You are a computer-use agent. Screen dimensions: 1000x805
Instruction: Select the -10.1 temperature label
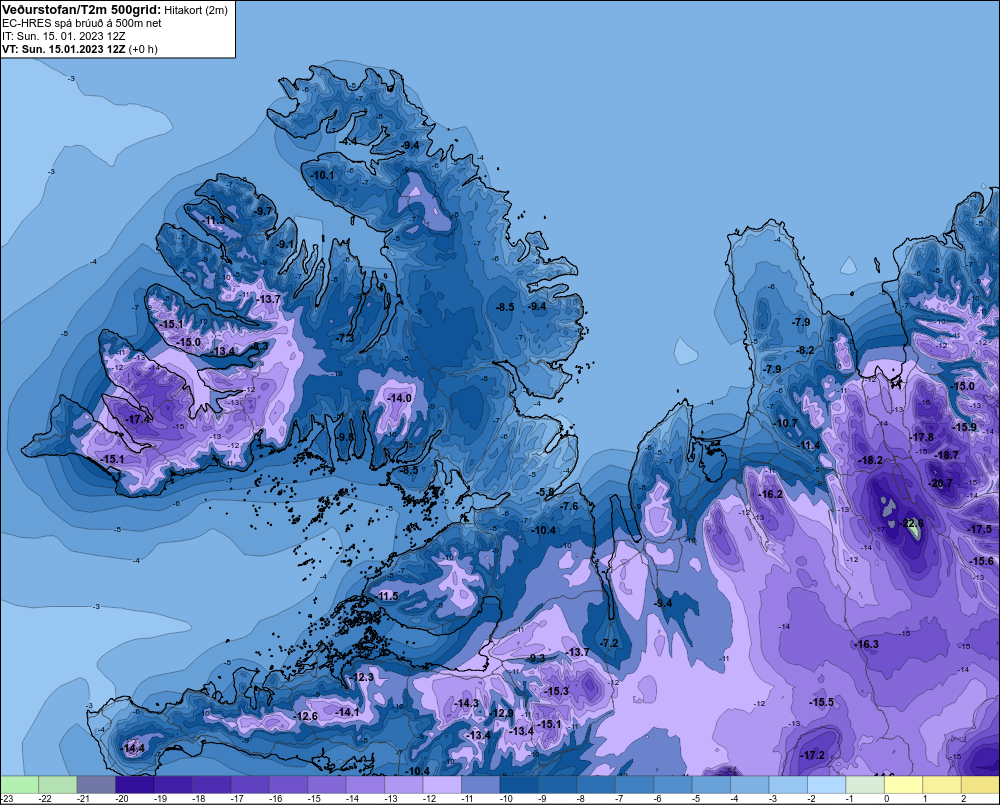click(322, 175)
